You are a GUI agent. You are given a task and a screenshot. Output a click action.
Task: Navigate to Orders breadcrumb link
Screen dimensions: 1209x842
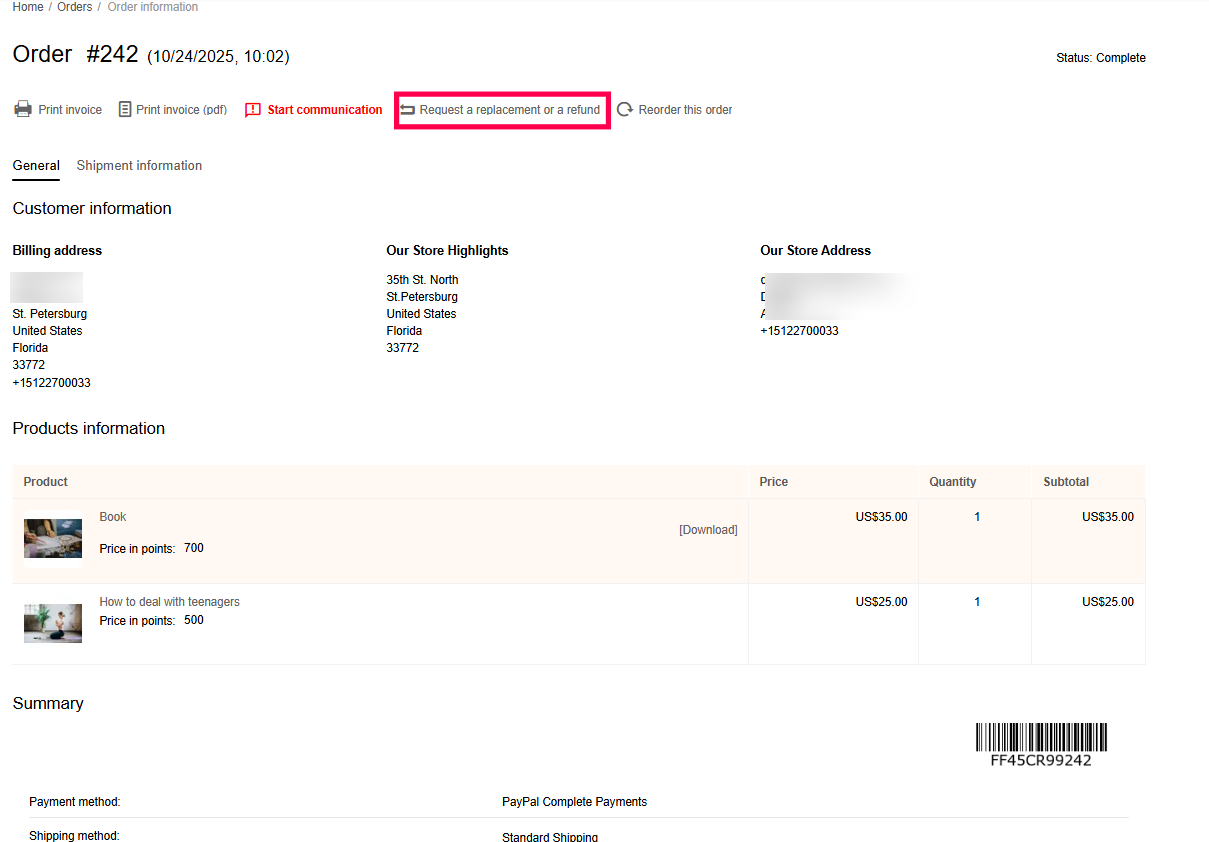pyautogui.click(x=74, y=7)
